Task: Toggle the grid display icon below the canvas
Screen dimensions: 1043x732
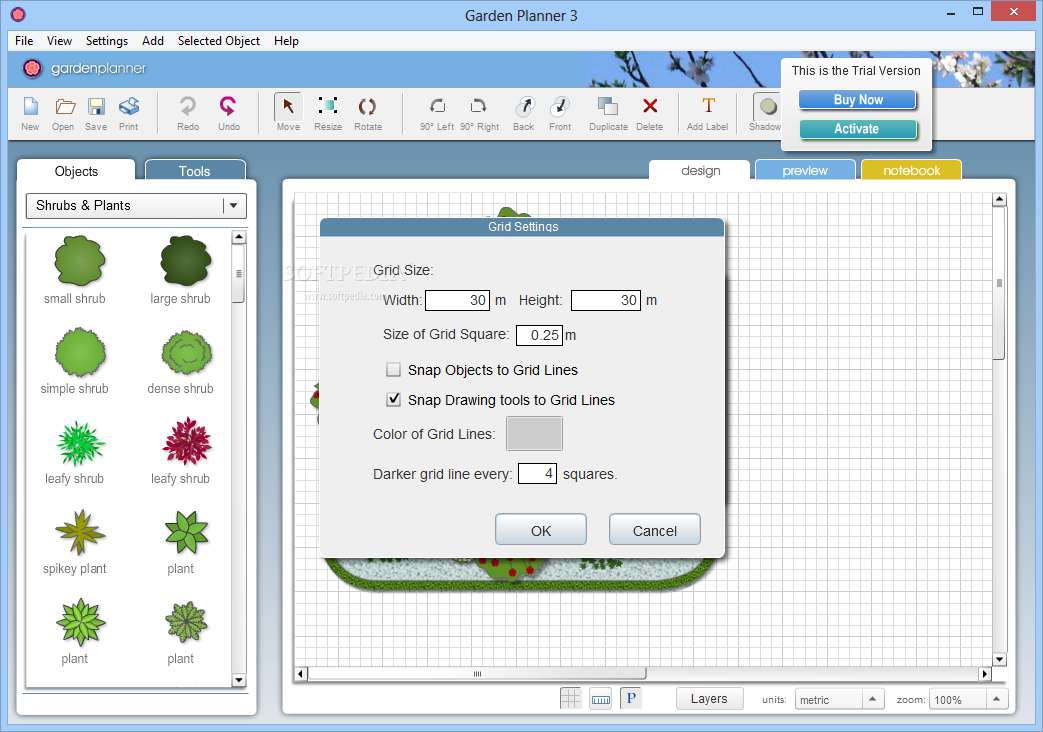Action: tap(570, 699)
